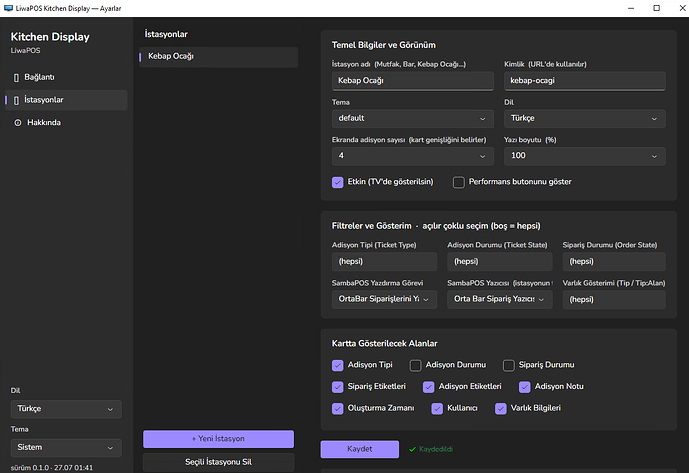Viewport: 689px width, 473px height.
Task: Click Temel Bilgiler ve Görünüm heading
Action: 384,45
